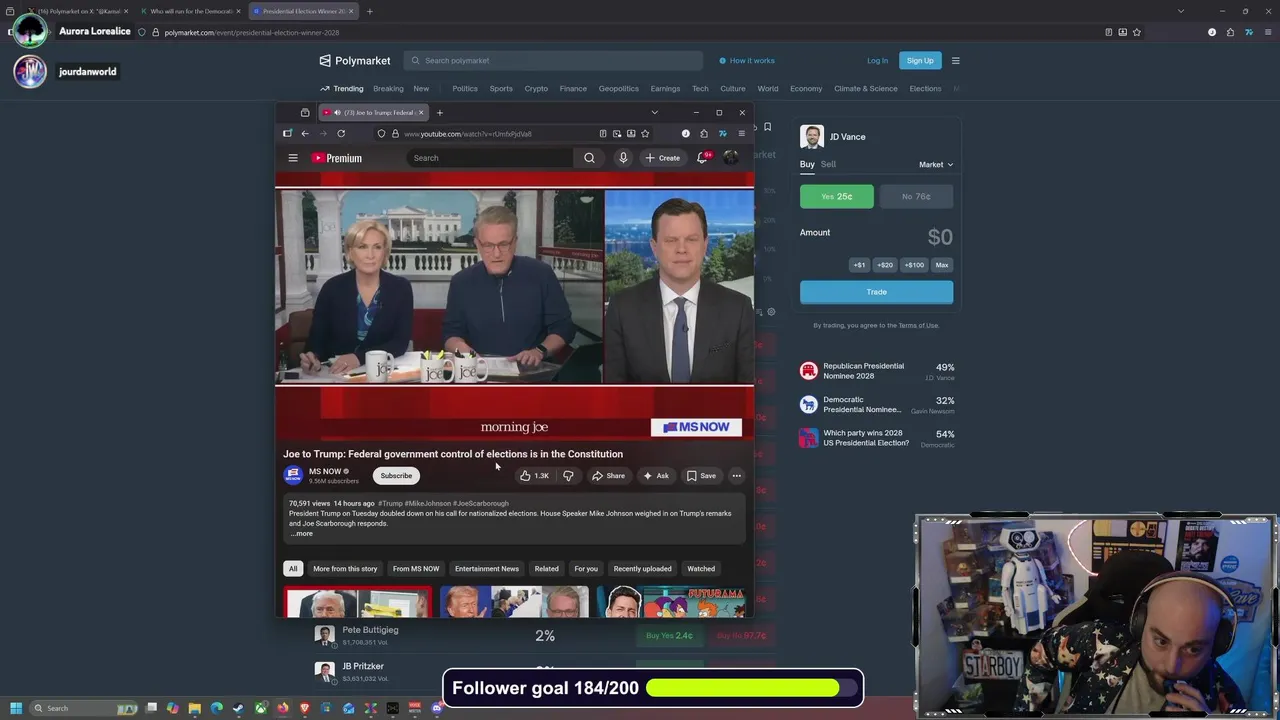Open Politics category on Polymarket
1280x720 pixels.
pos(465,88)
